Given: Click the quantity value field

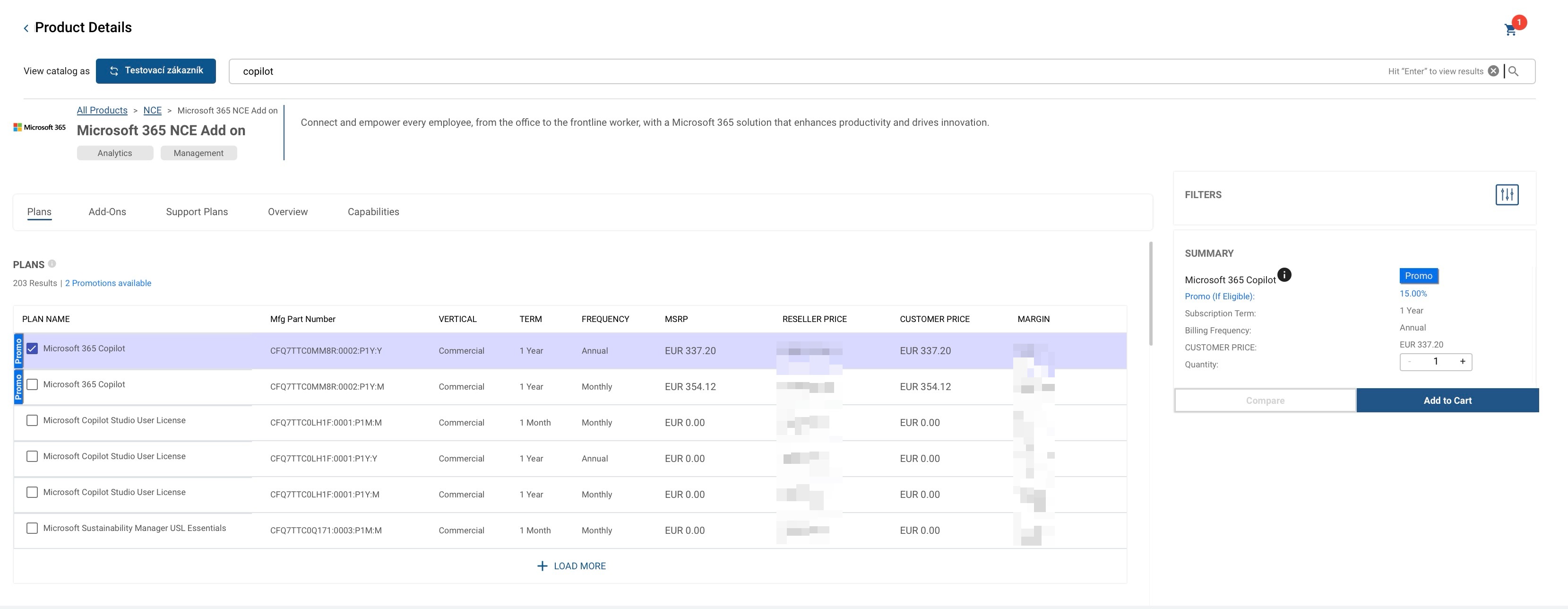Looking at the screenshot, I should pos(1435,362).
